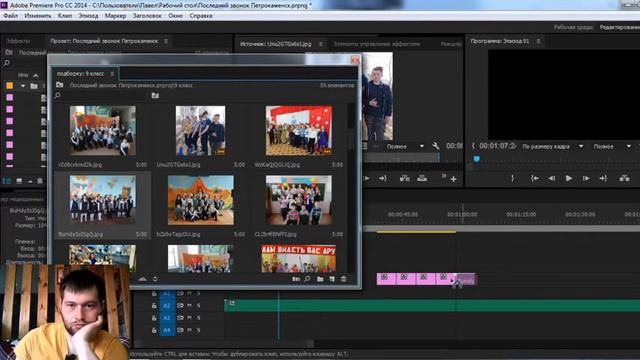The height and width of the screenshot is (360, 640).
Task: Mute track A2
Action: (x=189, y=305)
